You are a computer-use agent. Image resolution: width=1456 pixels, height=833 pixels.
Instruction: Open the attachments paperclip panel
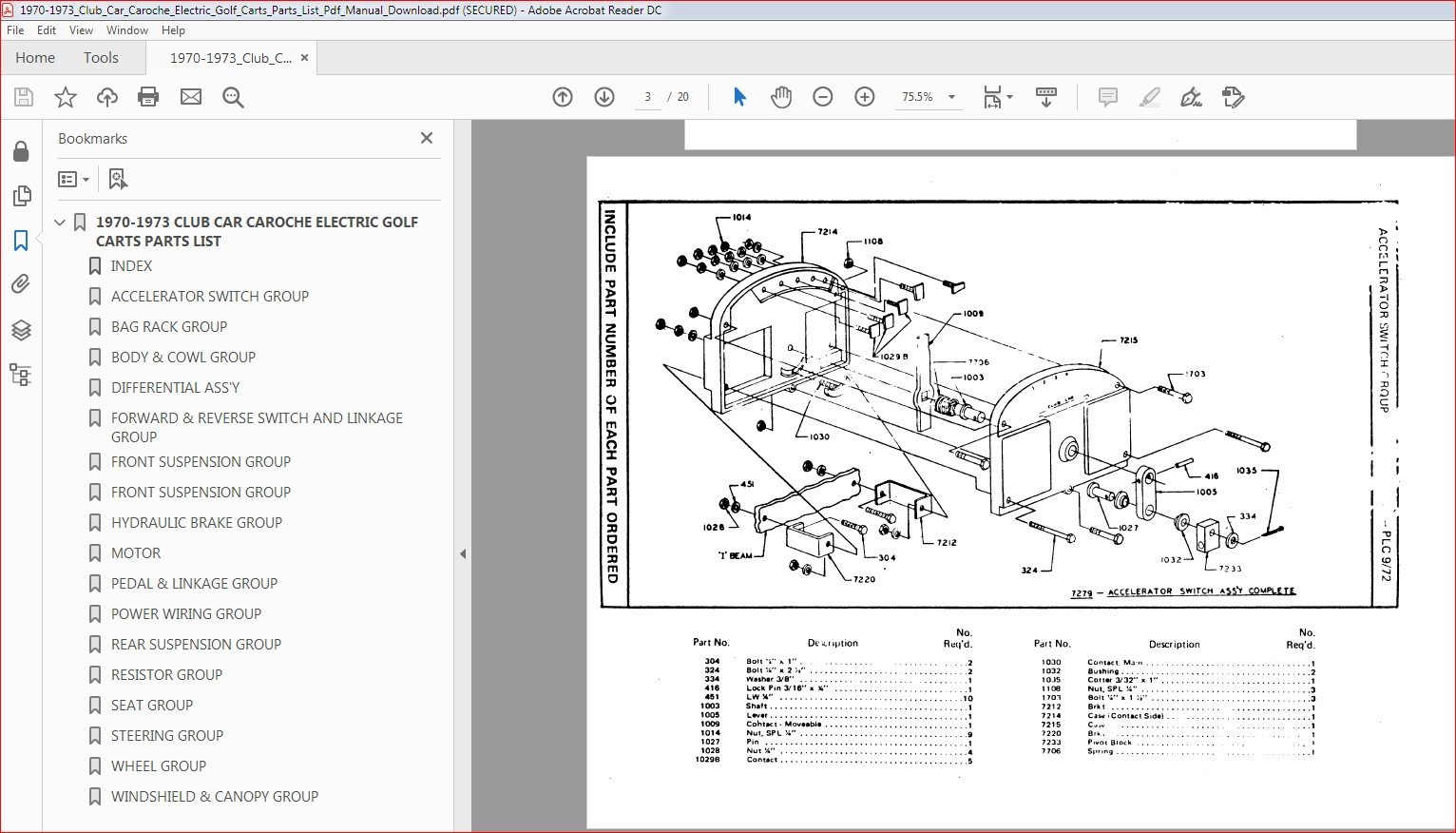(x=21, y=284)
